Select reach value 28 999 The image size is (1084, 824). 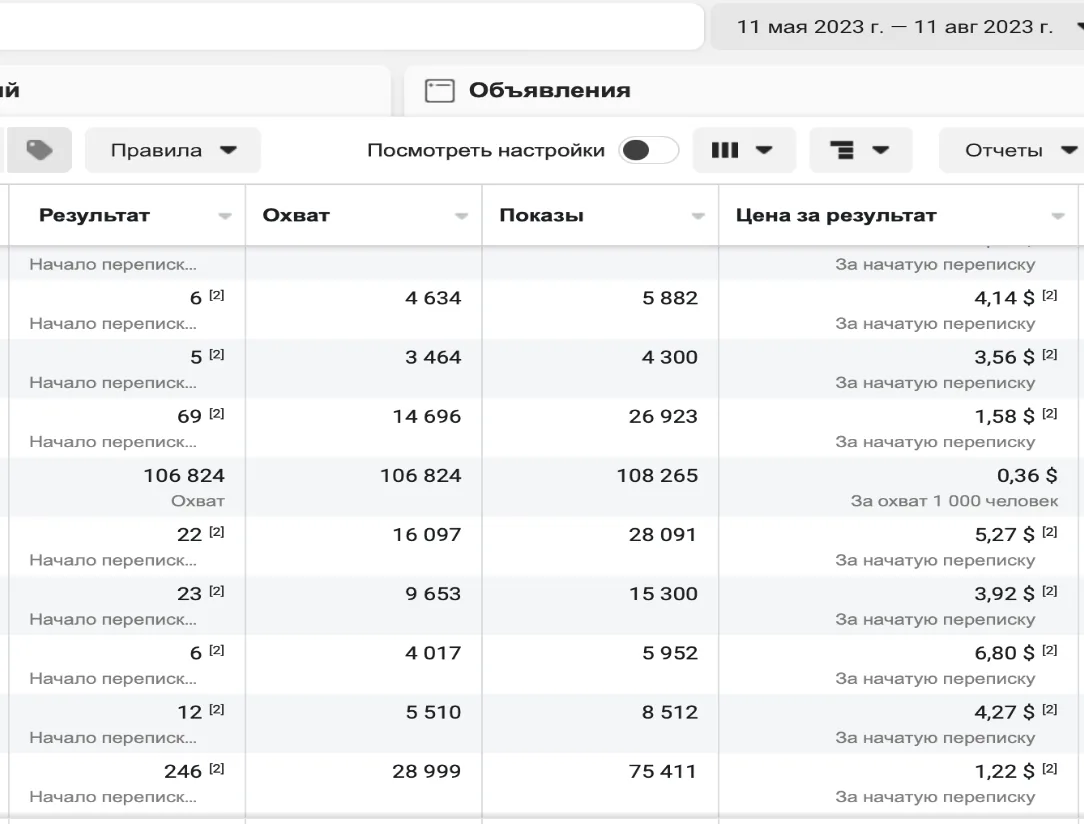pos(427,771)
